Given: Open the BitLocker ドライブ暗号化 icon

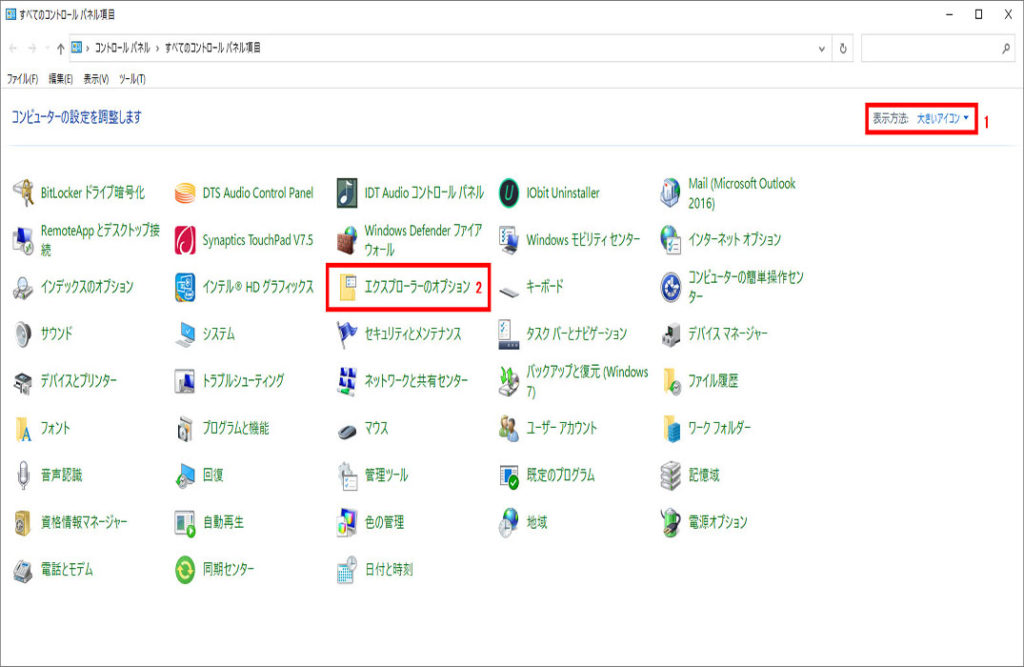Looking at the screenshot, I should 24,193.
